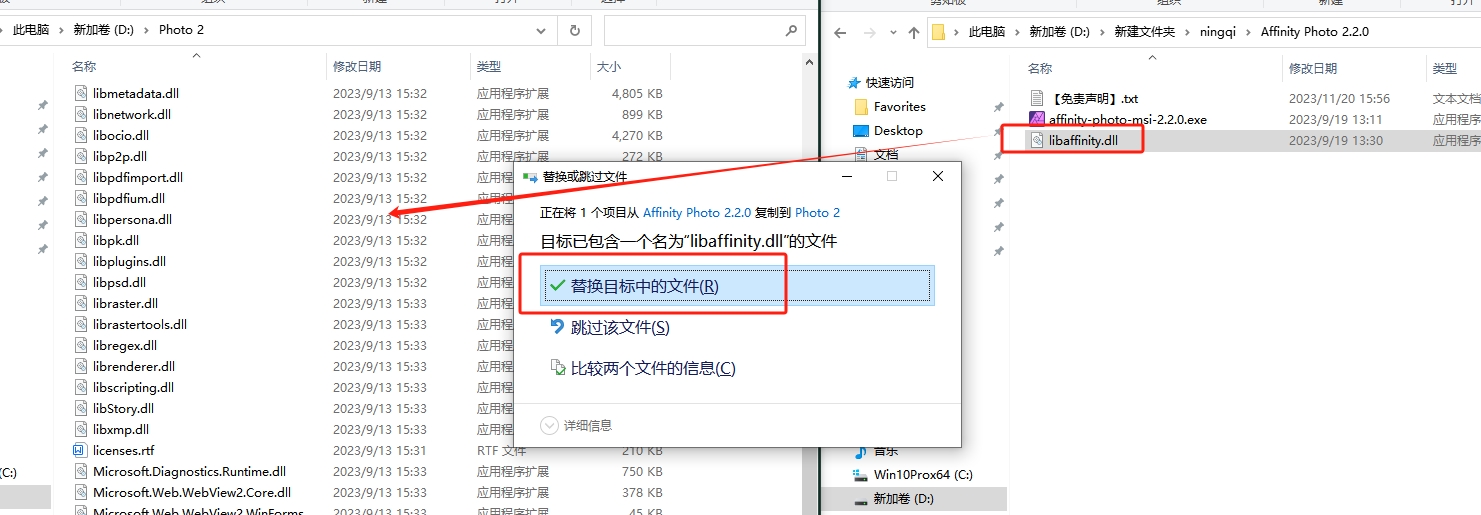The width and height of the screenshot is (1481, 515).
Task: Select libocio.dll file icon
Action: 81,135
